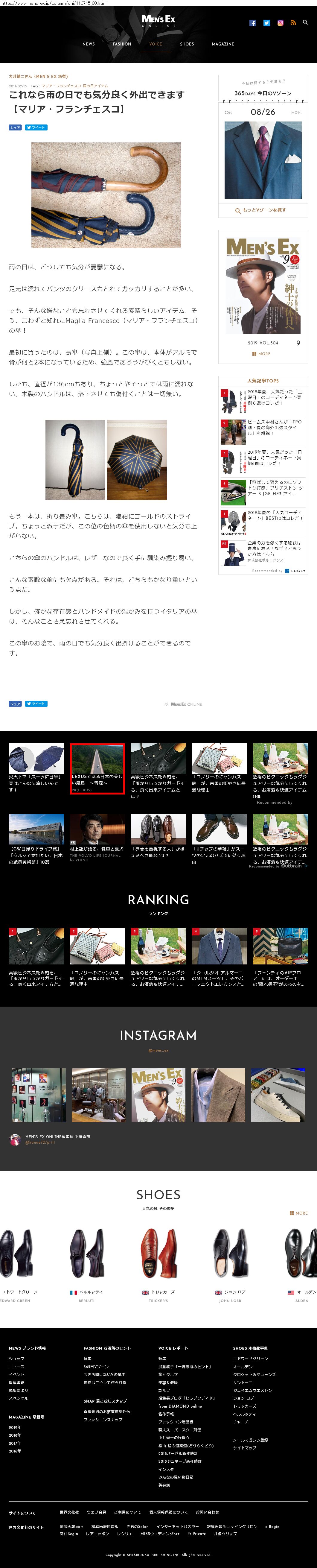Image resolution: width=317 pixels, height=1568 pixels.
Task: Tweet via the ツイート button below the article
Action: click(36, 704)
